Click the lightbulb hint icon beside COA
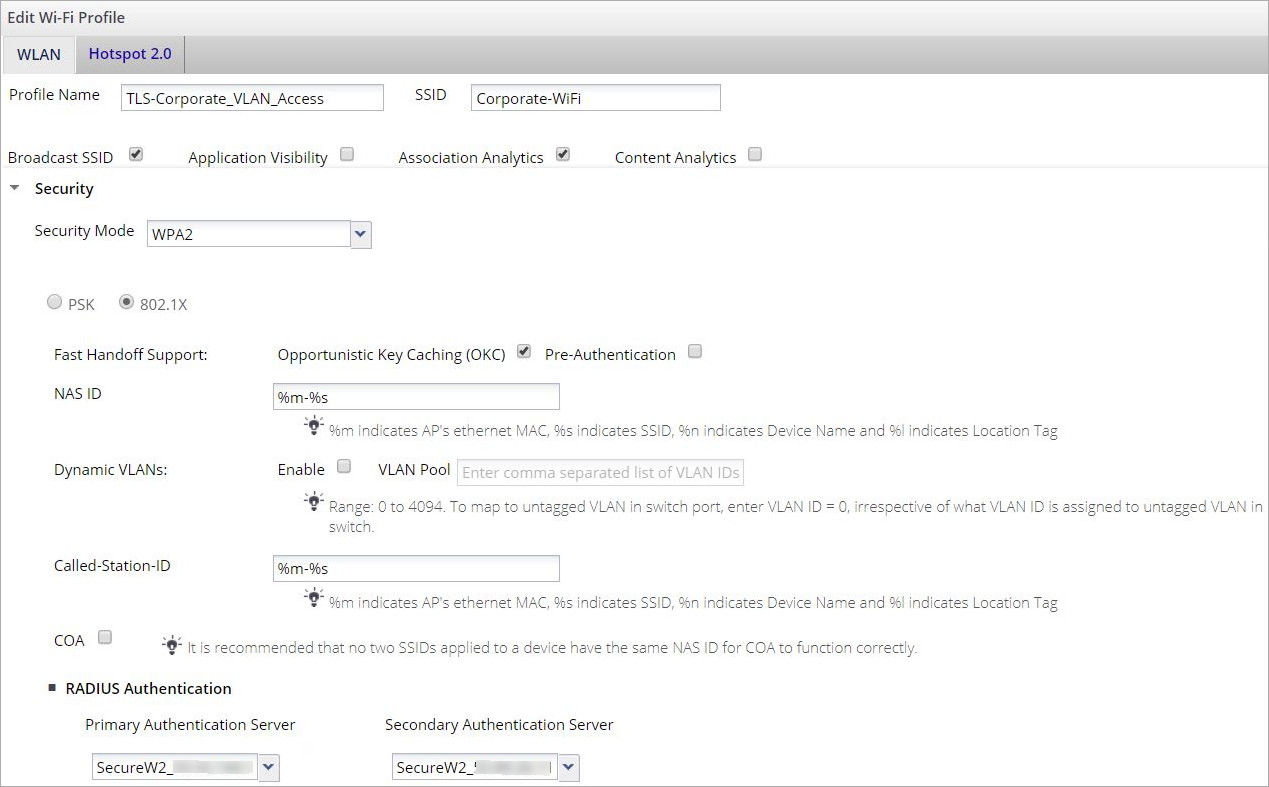This screenshot has height=787, width=1269. pos(172,644)
